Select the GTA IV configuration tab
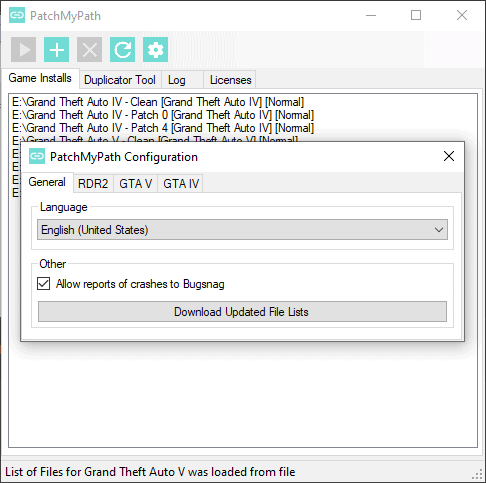Screen dimensions: 486x483 tap(181, 184)
